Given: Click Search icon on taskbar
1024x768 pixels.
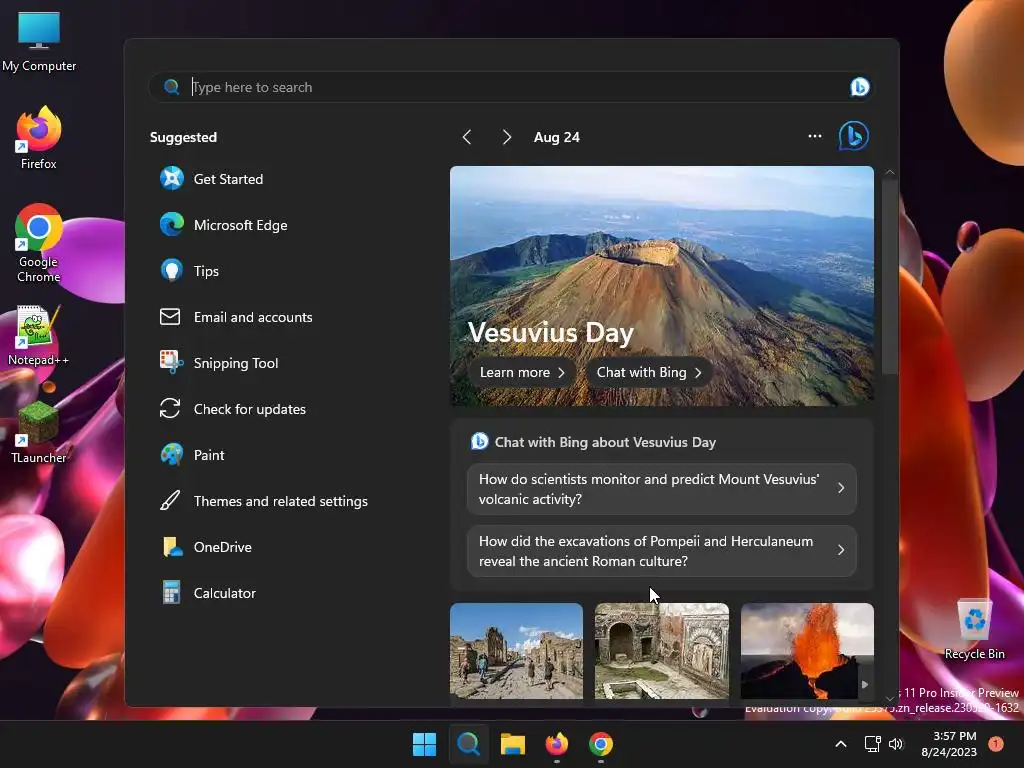Looking at the screenshot, I should point(468,744).
